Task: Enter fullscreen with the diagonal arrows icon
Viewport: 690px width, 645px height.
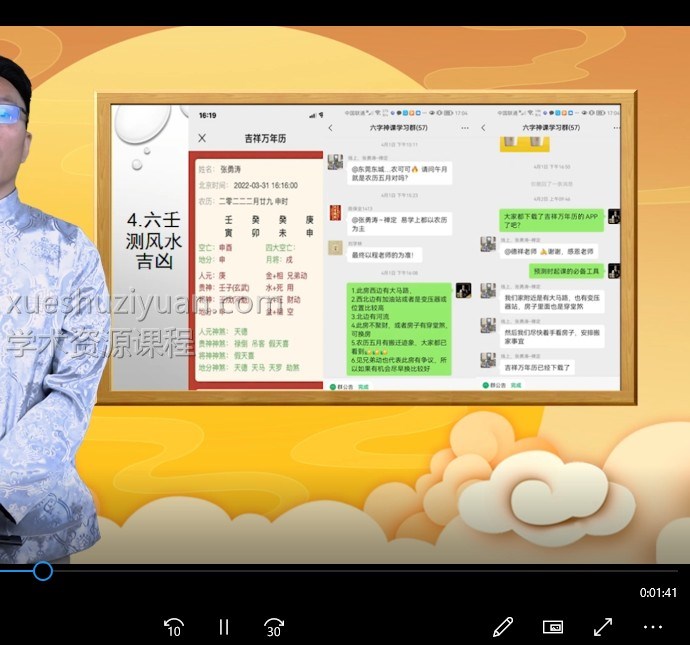Action: pyautogui.click(x=603, y=627)
